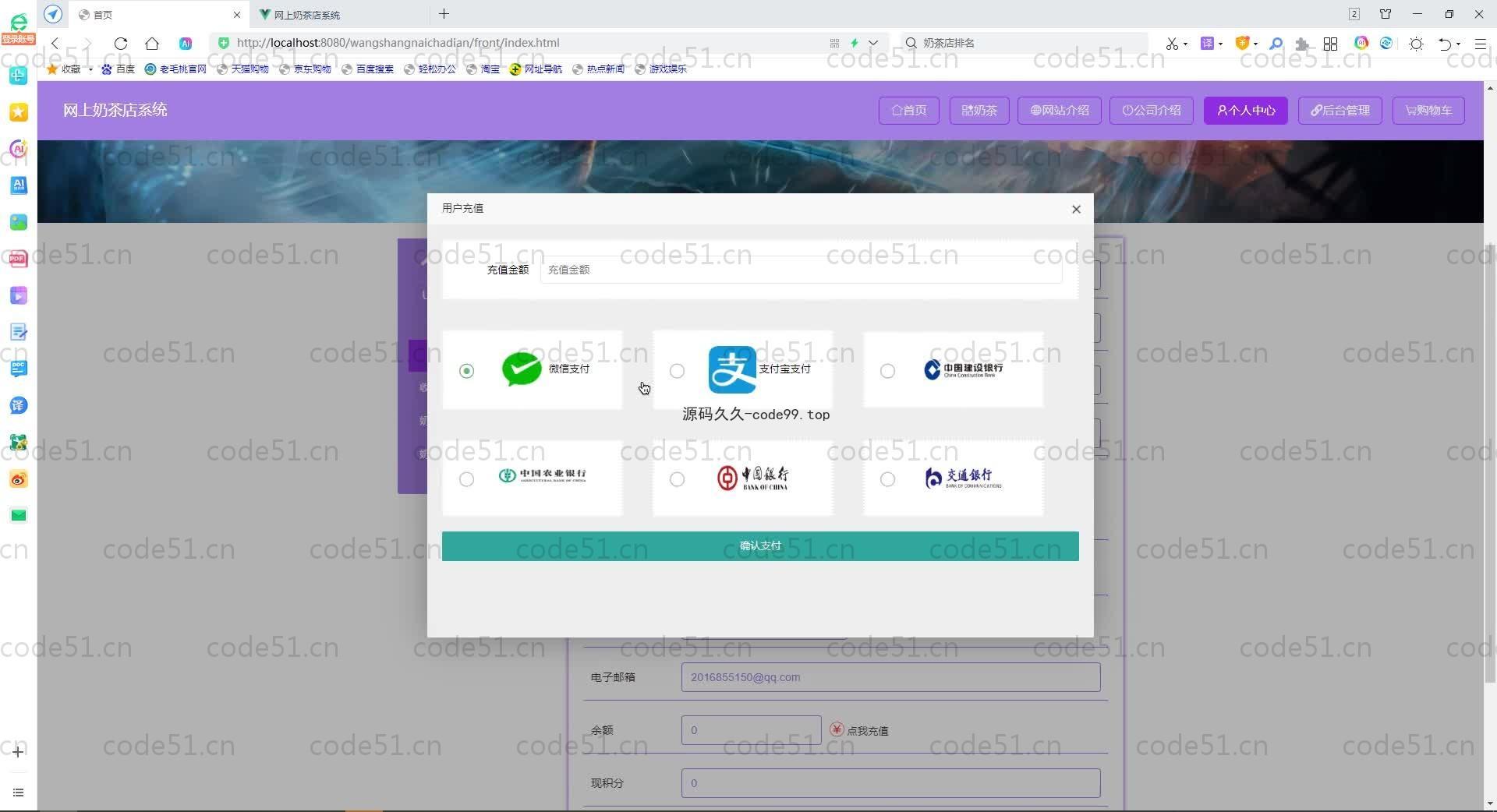
Task: Close the 首页 browser tab
Action: point(237,15)
